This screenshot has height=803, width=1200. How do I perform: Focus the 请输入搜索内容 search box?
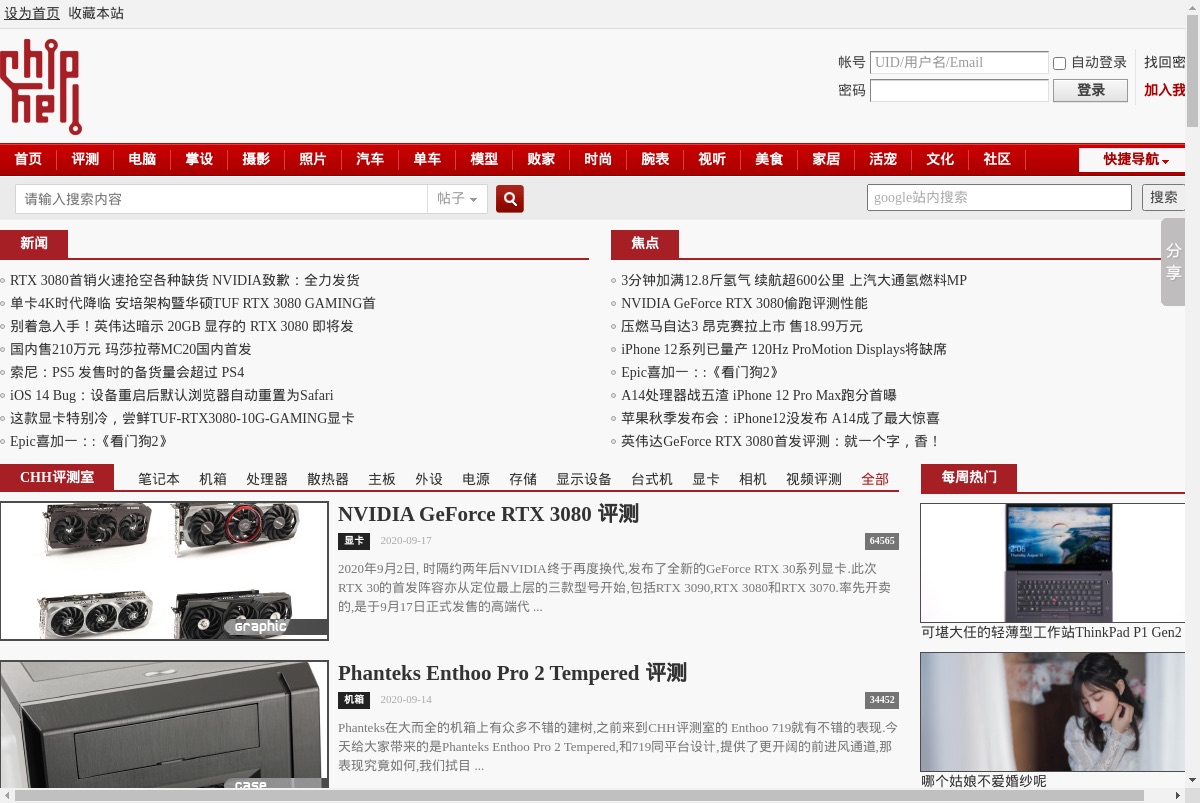221,199
